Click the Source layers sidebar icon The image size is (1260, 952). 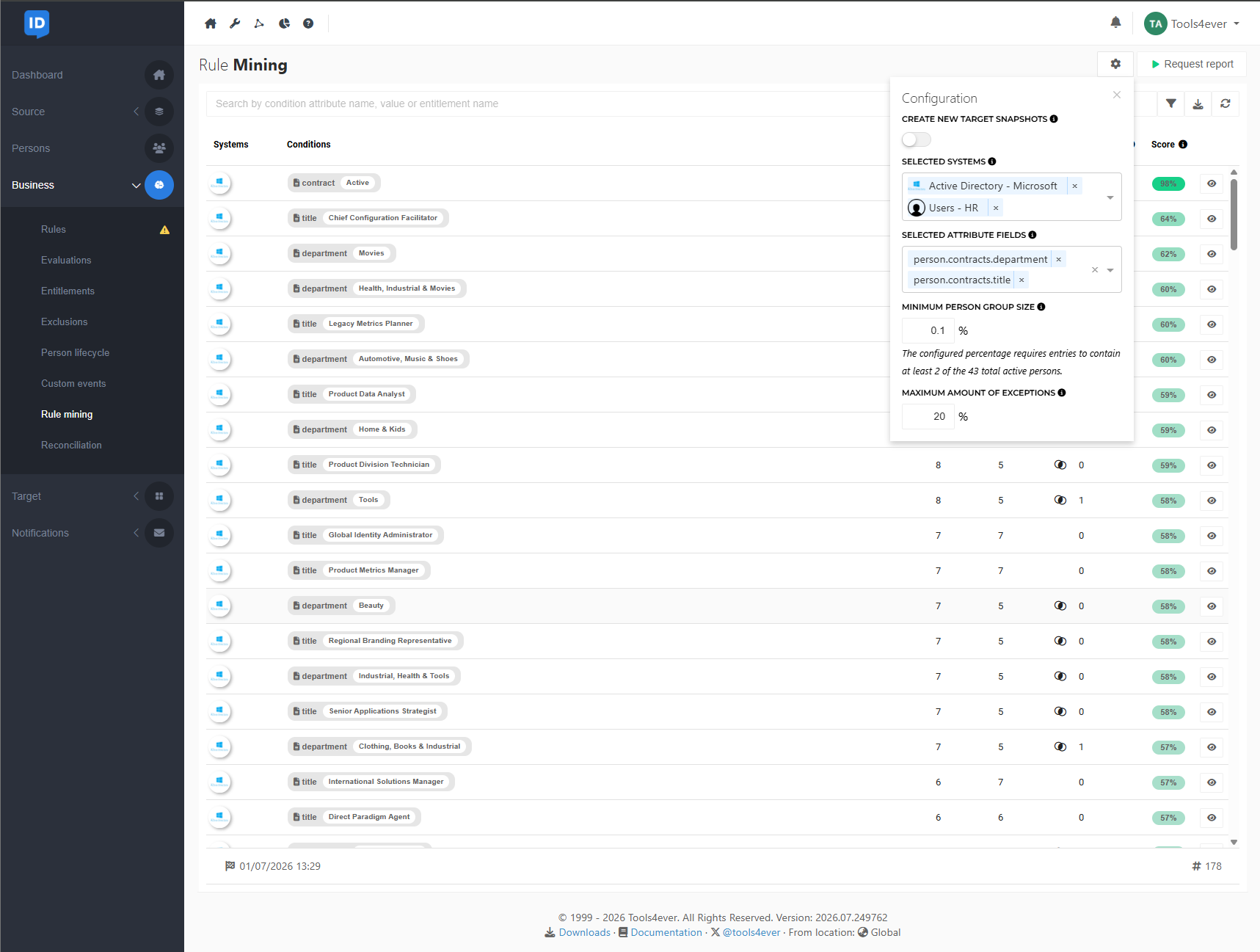point(159,112)
